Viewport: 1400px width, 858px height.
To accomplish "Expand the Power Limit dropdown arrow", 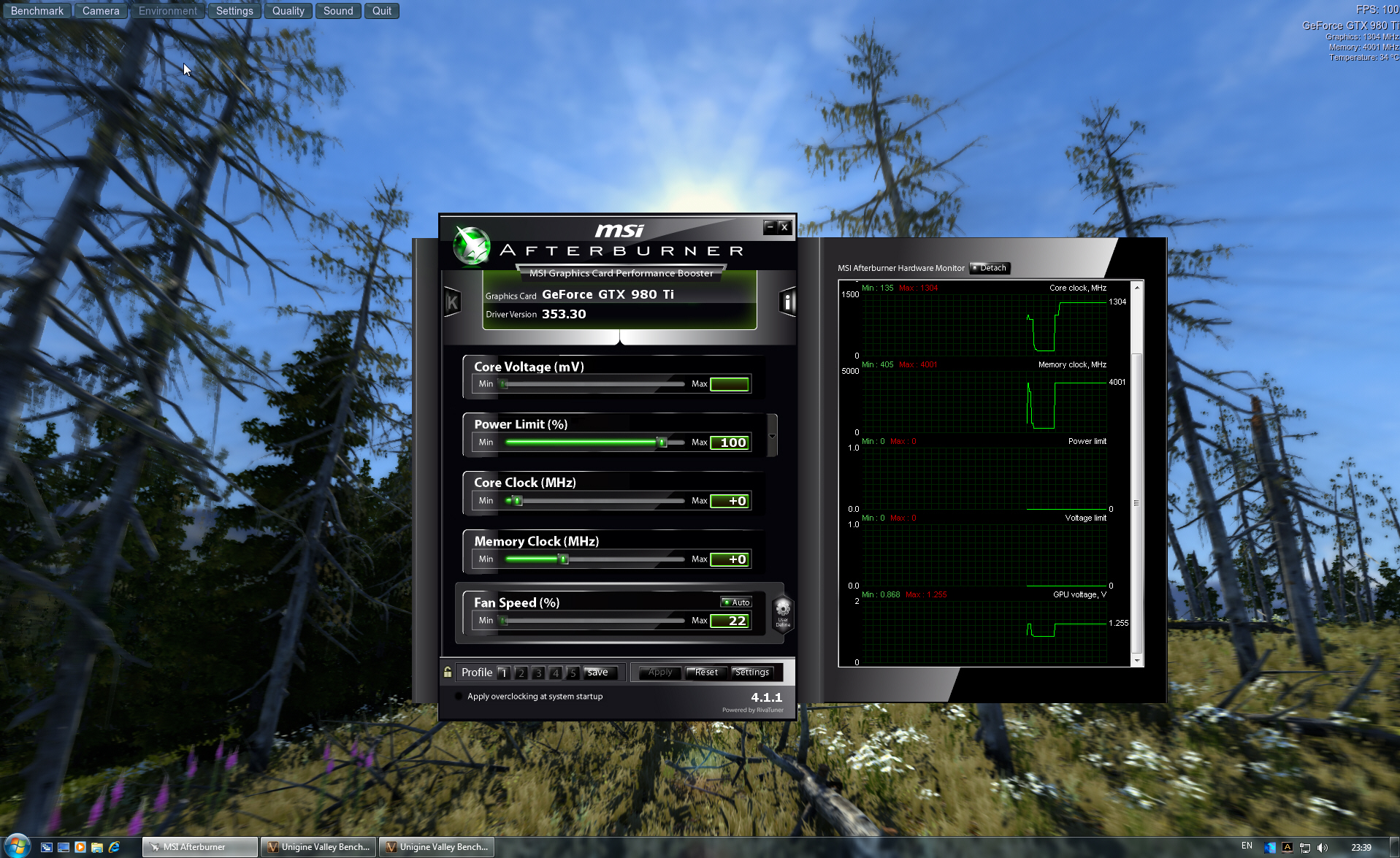I will 772,436.
